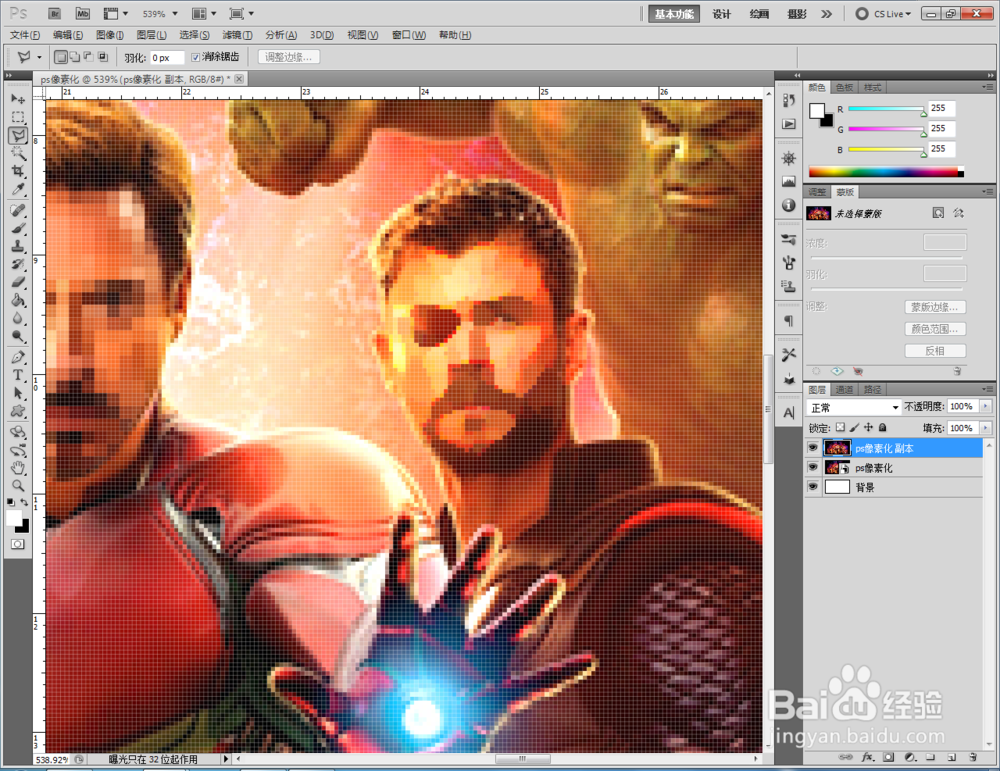The image size is (1000, 771).
Task: Select the Clone Stamp tool
Action: [18, 246]
